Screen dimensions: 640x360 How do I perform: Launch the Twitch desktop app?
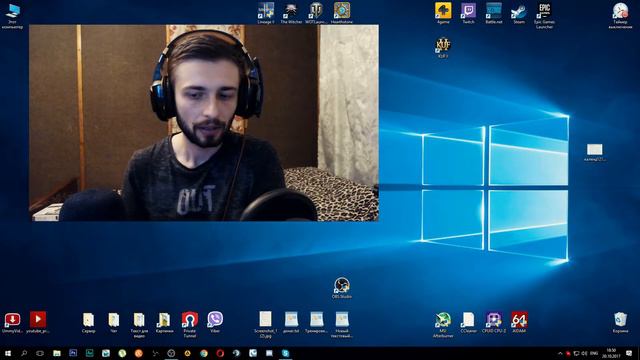(468, 13)
